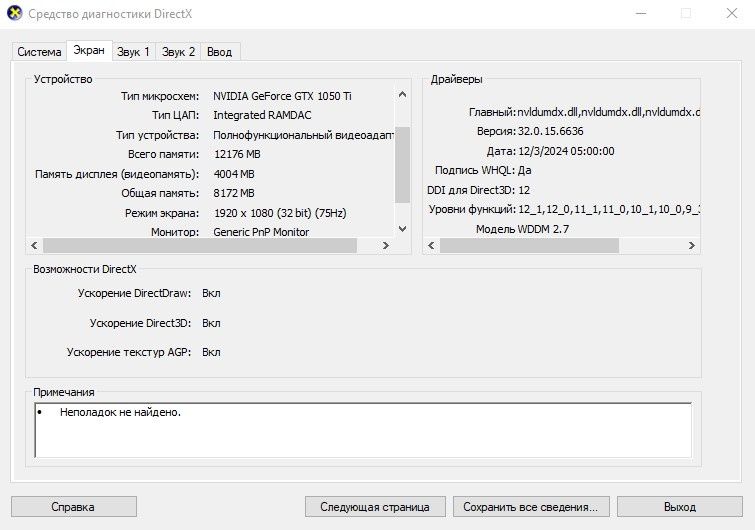Screen dimensions: 755x530
Task: Click the Ускорение текстур AGP label
Action: coord(129,352)
